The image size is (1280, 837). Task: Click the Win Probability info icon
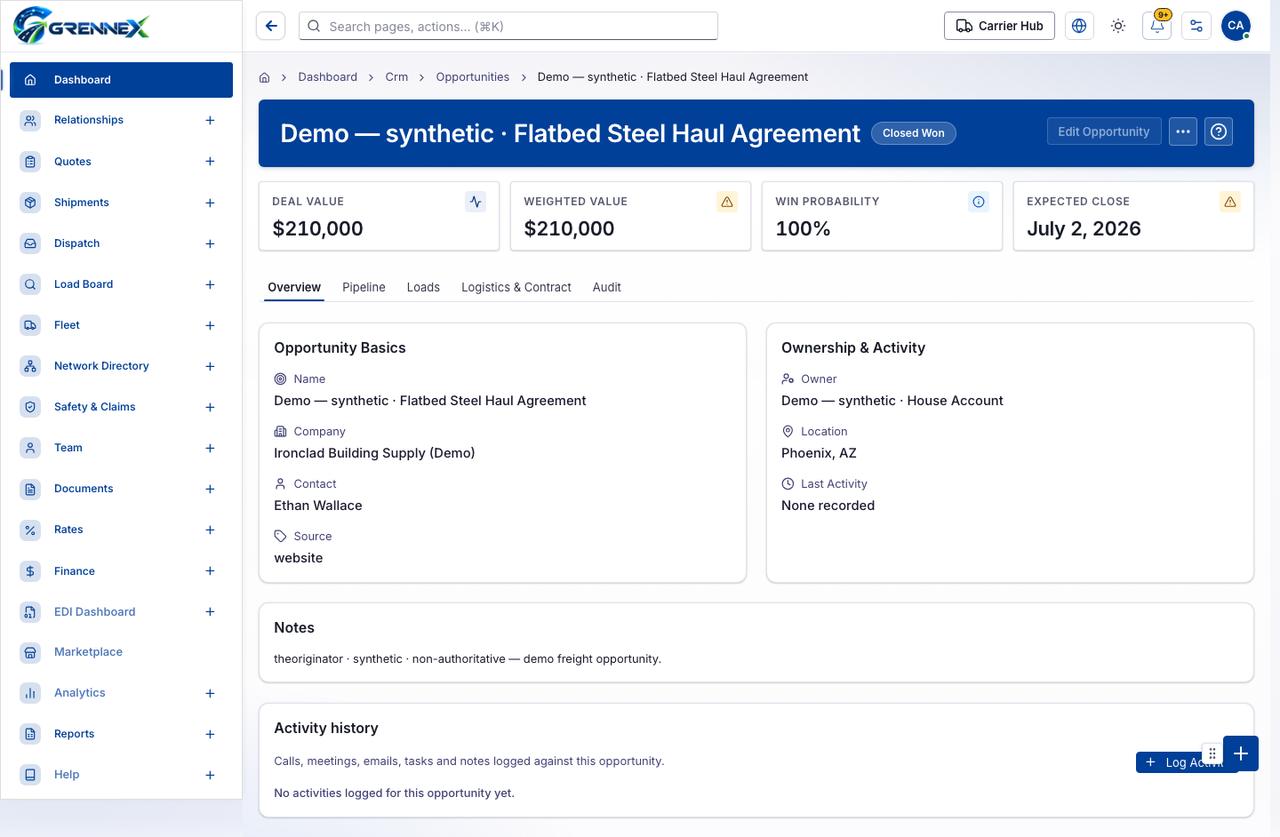tap(979, 202)
